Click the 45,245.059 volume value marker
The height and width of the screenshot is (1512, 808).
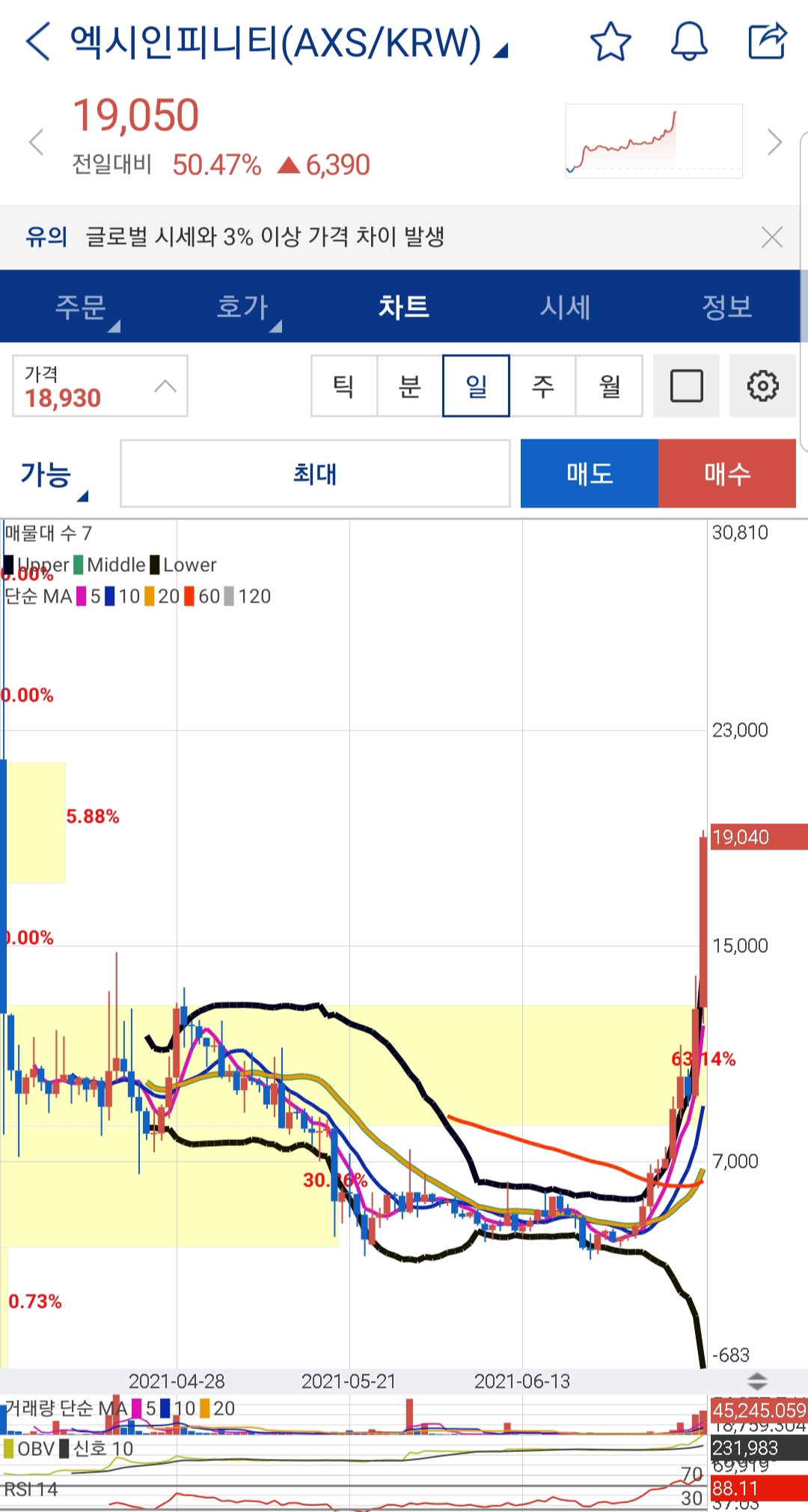[759, 1410]
